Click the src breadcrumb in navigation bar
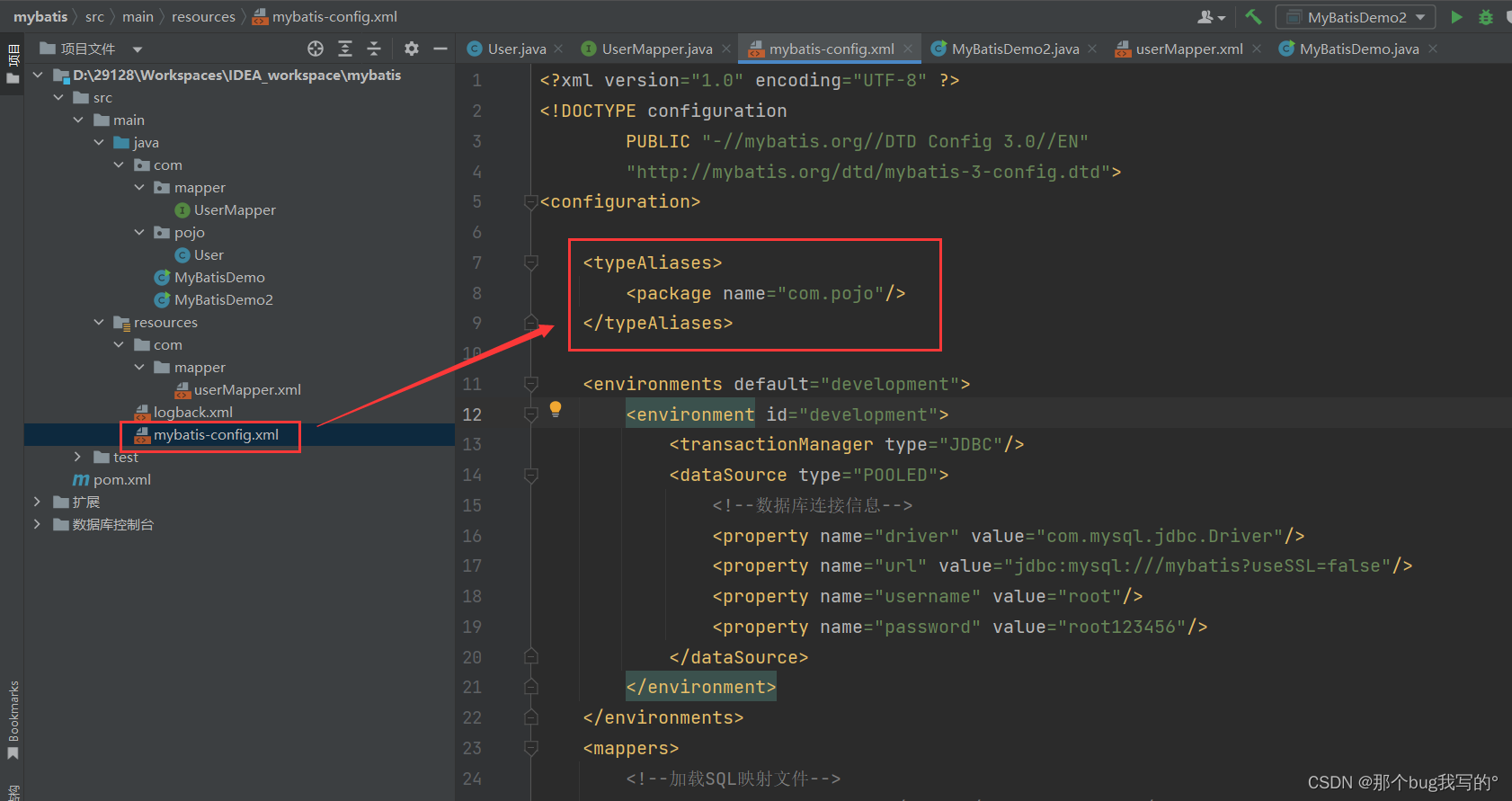The image size is (1512, 801). [x=94, y=16]
